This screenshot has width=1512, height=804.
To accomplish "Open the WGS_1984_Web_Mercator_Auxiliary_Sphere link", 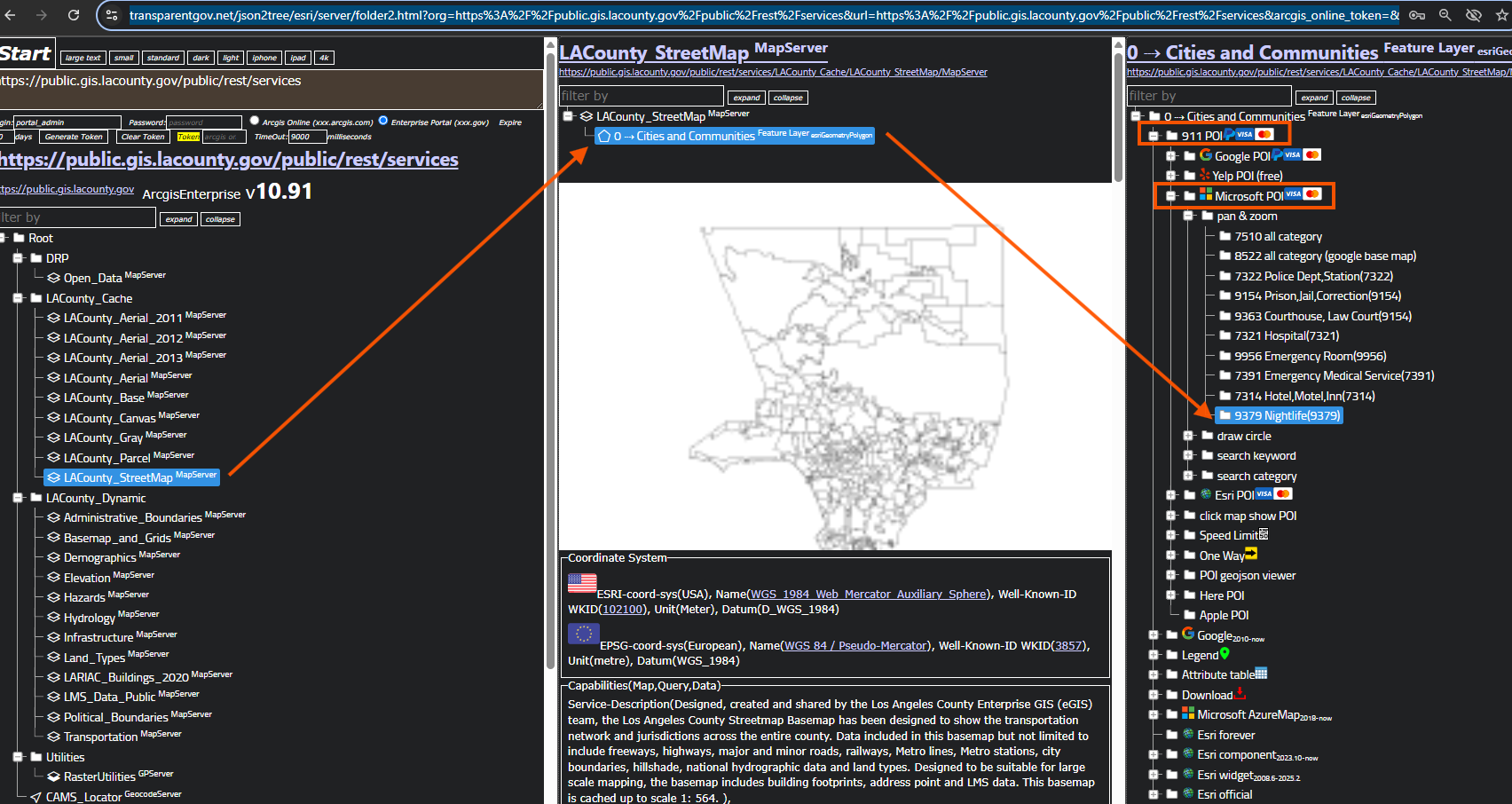I will [x=868, y=594].
